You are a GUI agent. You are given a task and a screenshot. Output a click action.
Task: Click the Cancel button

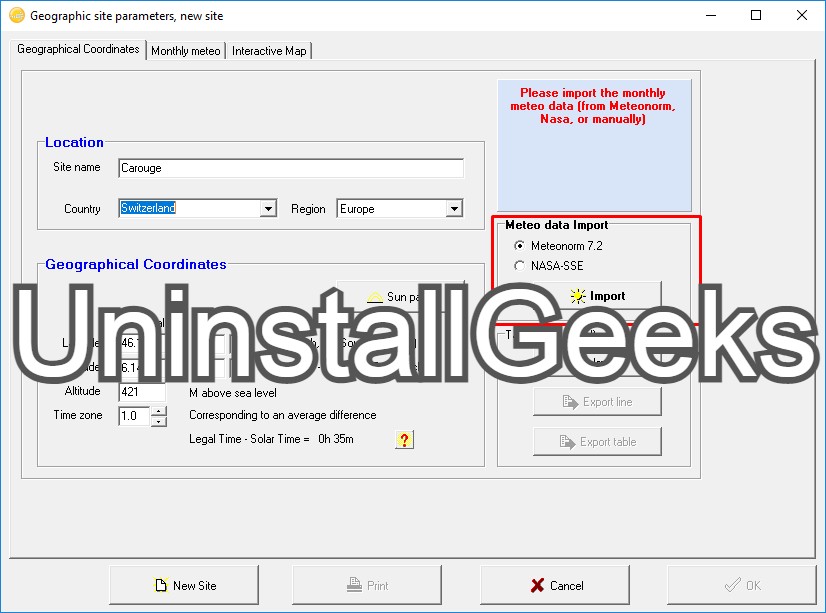pyautogui.click(x=555, y=585)
